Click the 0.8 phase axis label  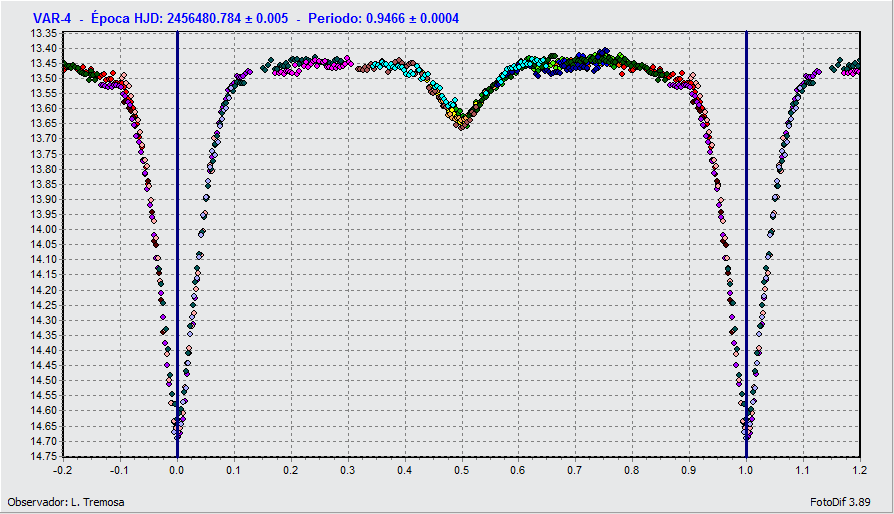coord(632,470)
